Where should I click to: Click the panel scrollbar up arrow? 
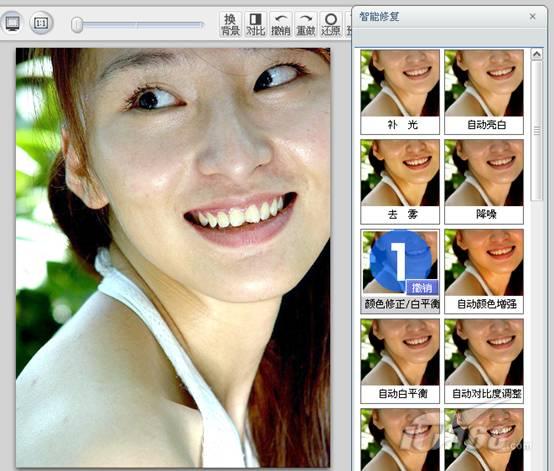[x=537, y=54]
